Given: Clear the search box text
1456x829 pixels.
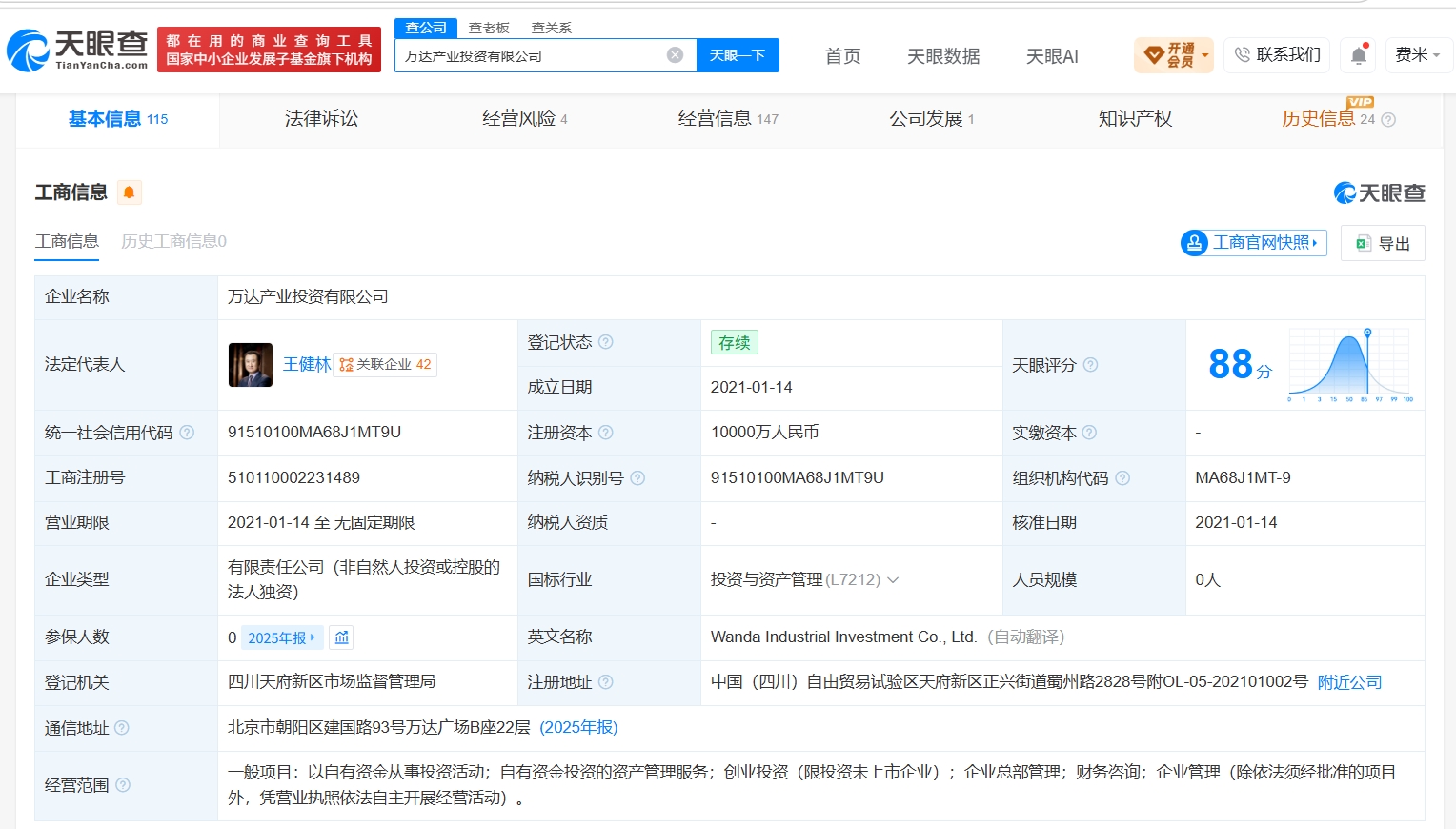Looking at the screenshot, I should [x=675, y=55].
